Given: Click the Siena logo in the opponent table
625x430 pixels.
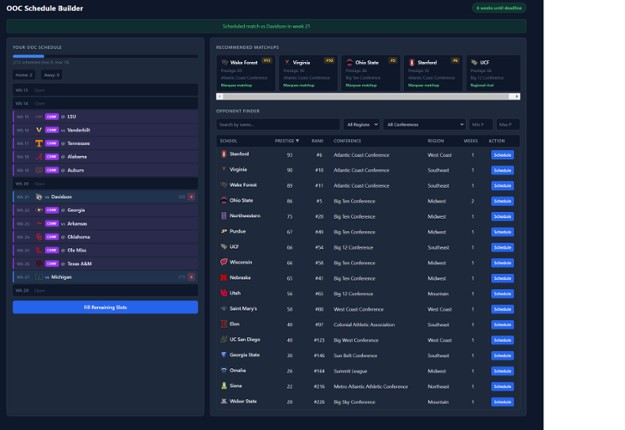Looking at the screenshot, I should [x=224, y=386].
